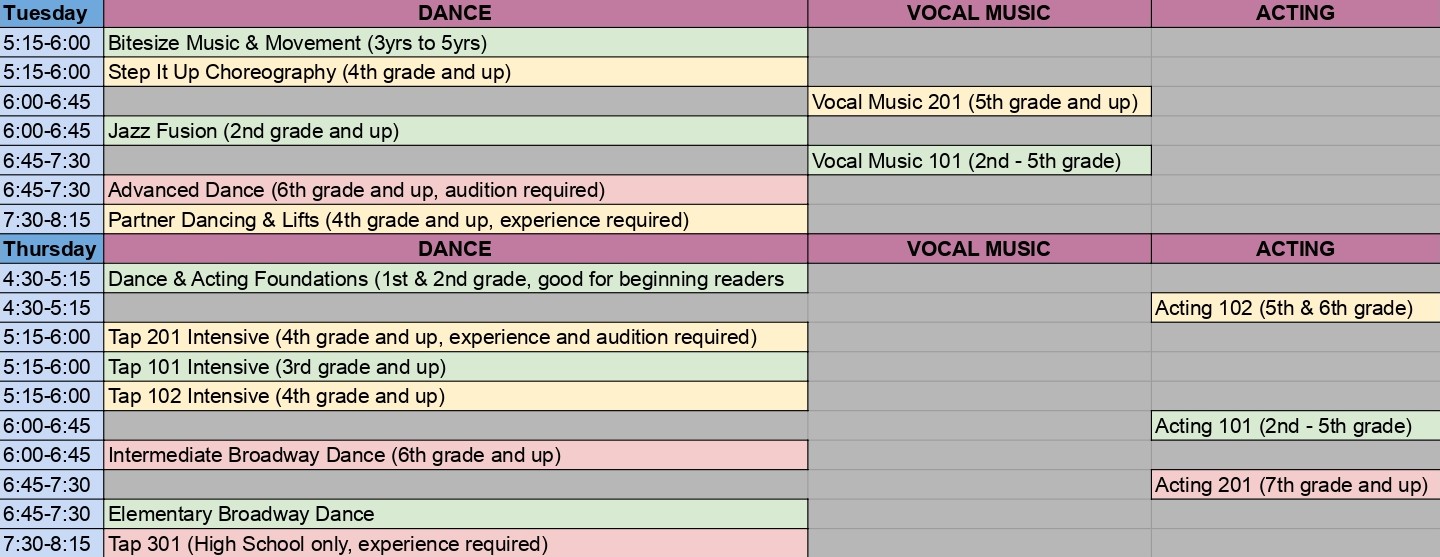Select Tap 102 Intensive cell
The image size is (1440, 557).
[456, 396]
